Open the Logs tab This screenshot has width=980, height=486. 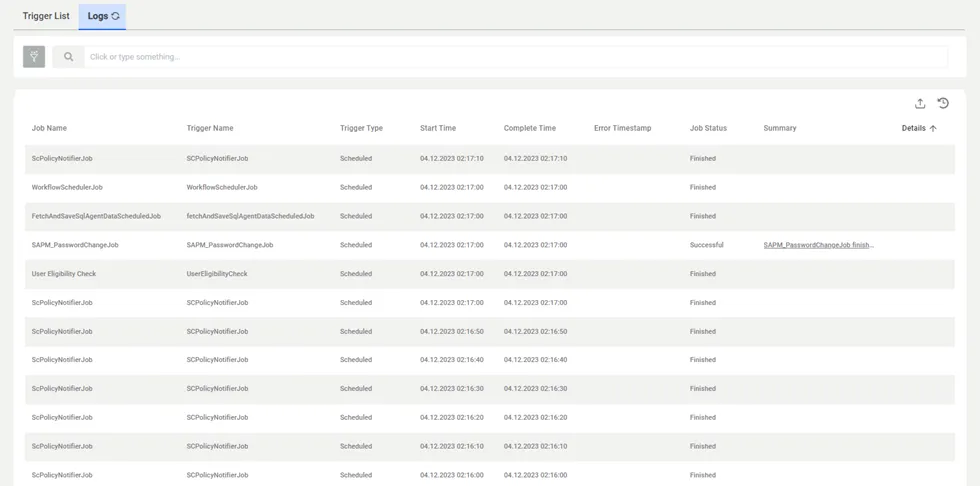pos(102,16)
